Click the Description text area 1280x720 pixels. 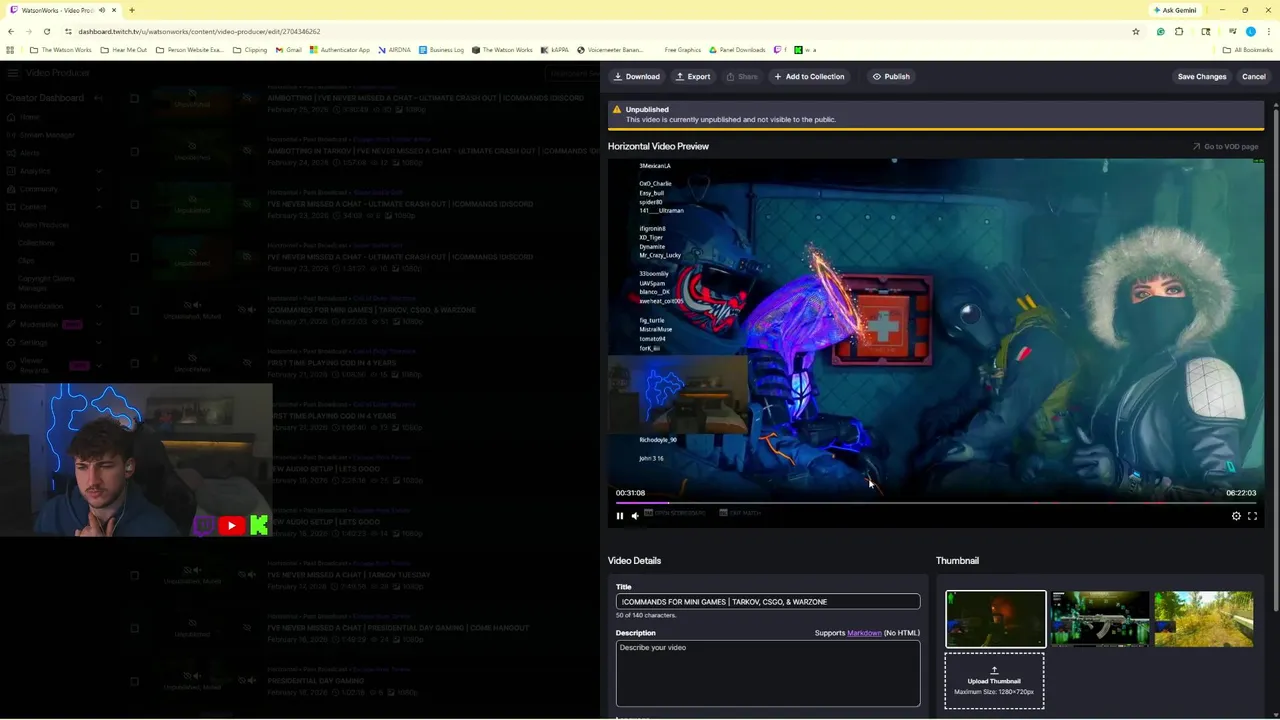tap(768, 674)
